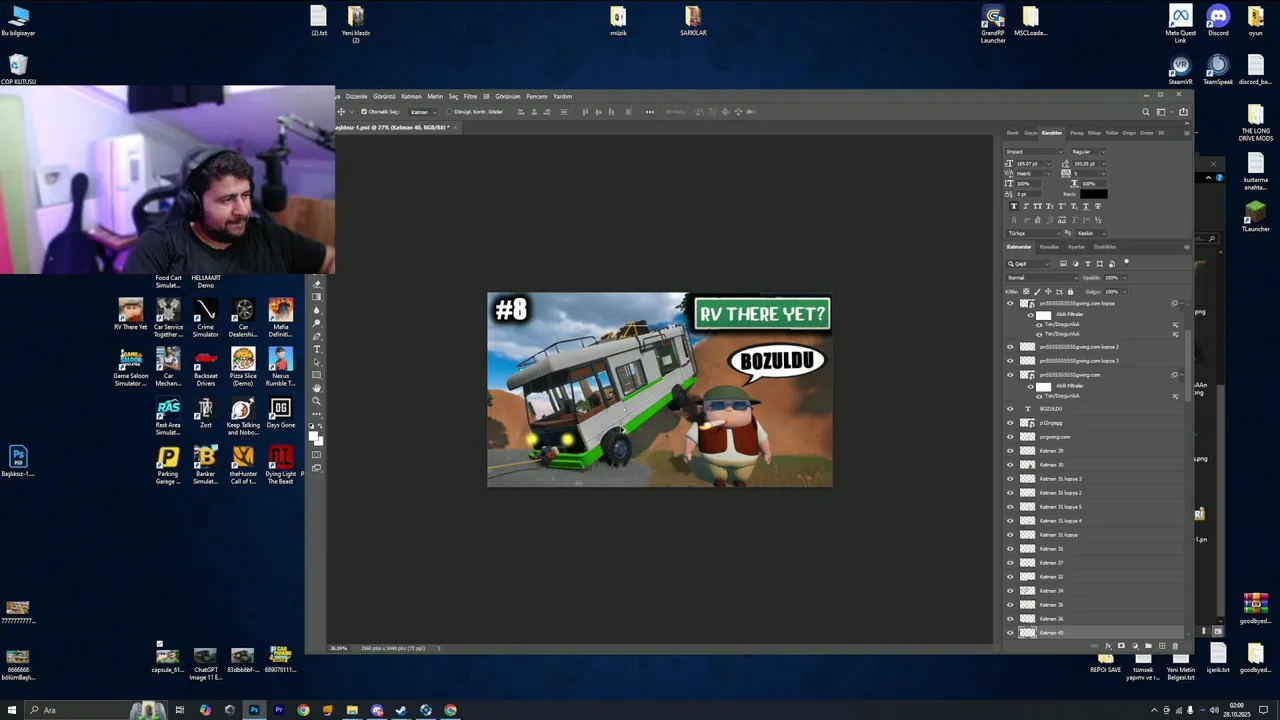Toggle Dönüşt. Kontr. Göster checkbox
1280x720 pixels.
[449, 112]
